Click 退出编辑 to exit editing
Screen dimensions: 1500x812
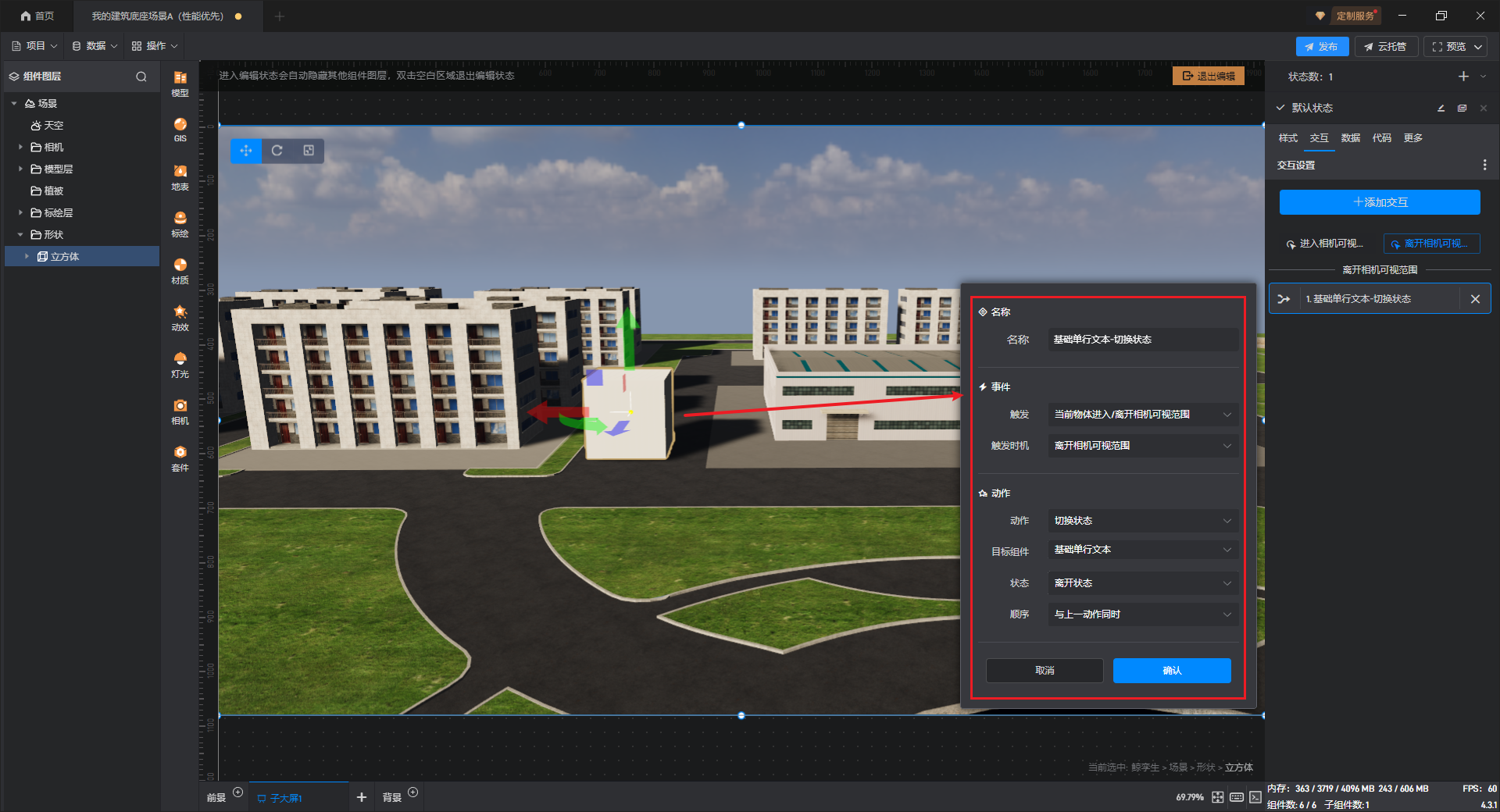coord(1208,76)
